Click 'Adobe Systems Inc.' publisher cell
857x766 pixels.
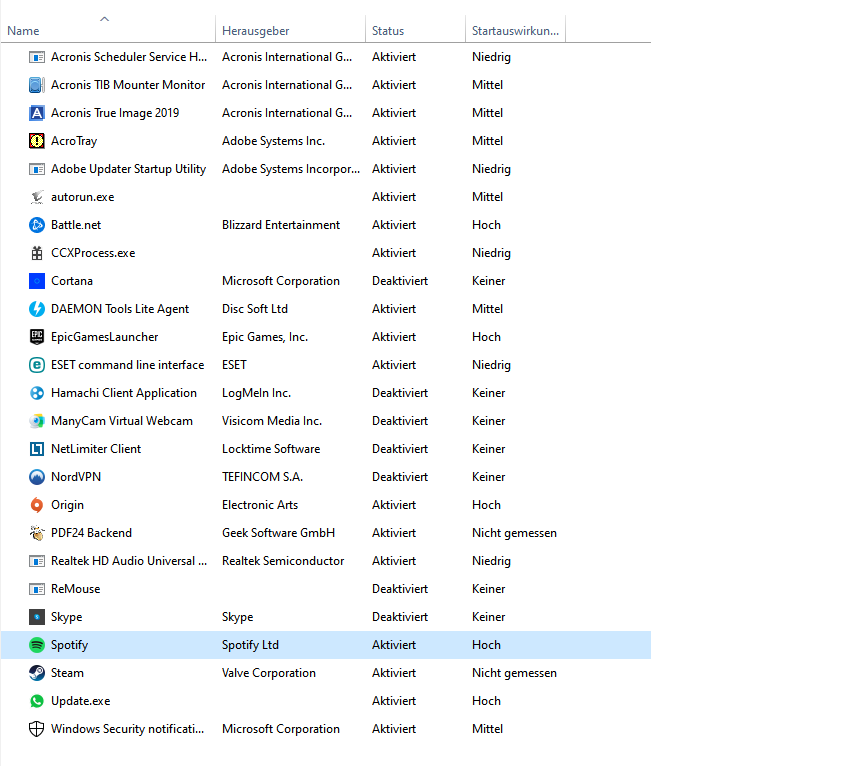click(273, 141)
